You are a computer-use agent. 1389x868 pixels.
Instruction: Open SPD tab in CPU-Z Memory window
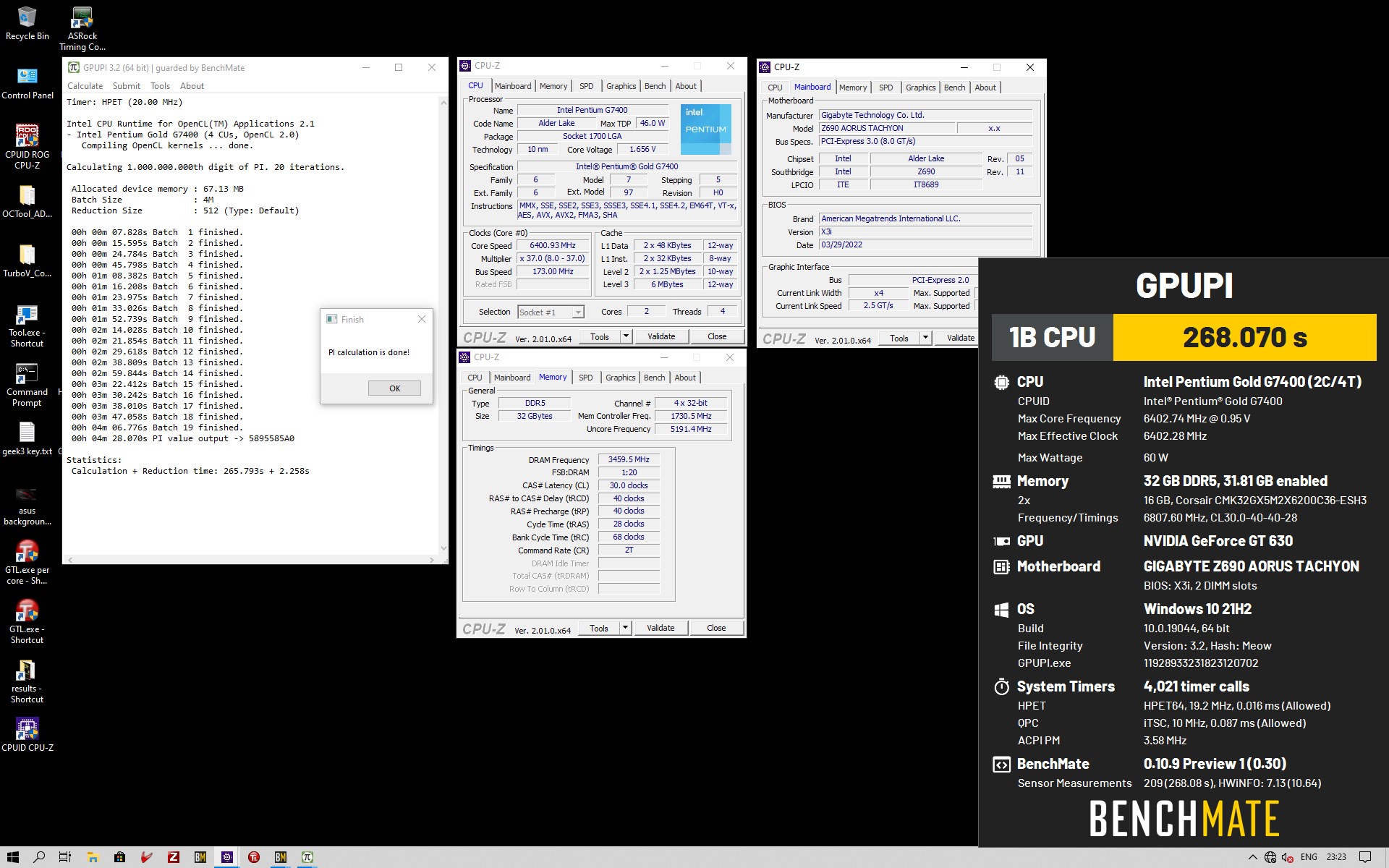tap(586, 378)
